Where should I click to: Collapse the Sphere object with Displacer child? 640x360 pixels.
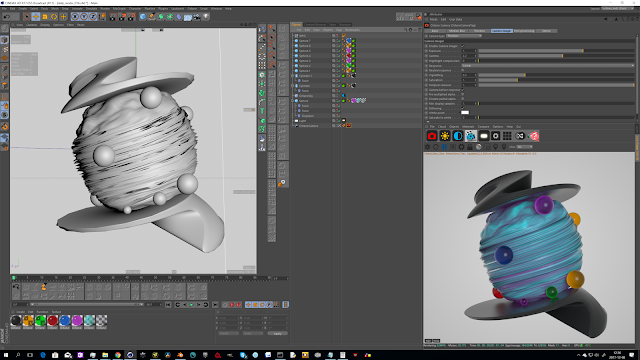tap(293, 101)
